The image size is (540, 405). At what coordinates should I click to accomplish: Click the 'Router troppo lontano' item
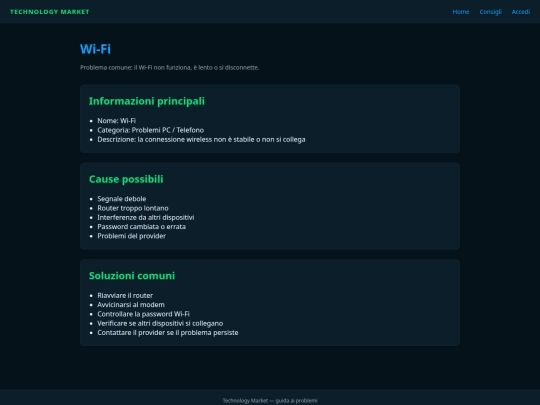point(133,208)
